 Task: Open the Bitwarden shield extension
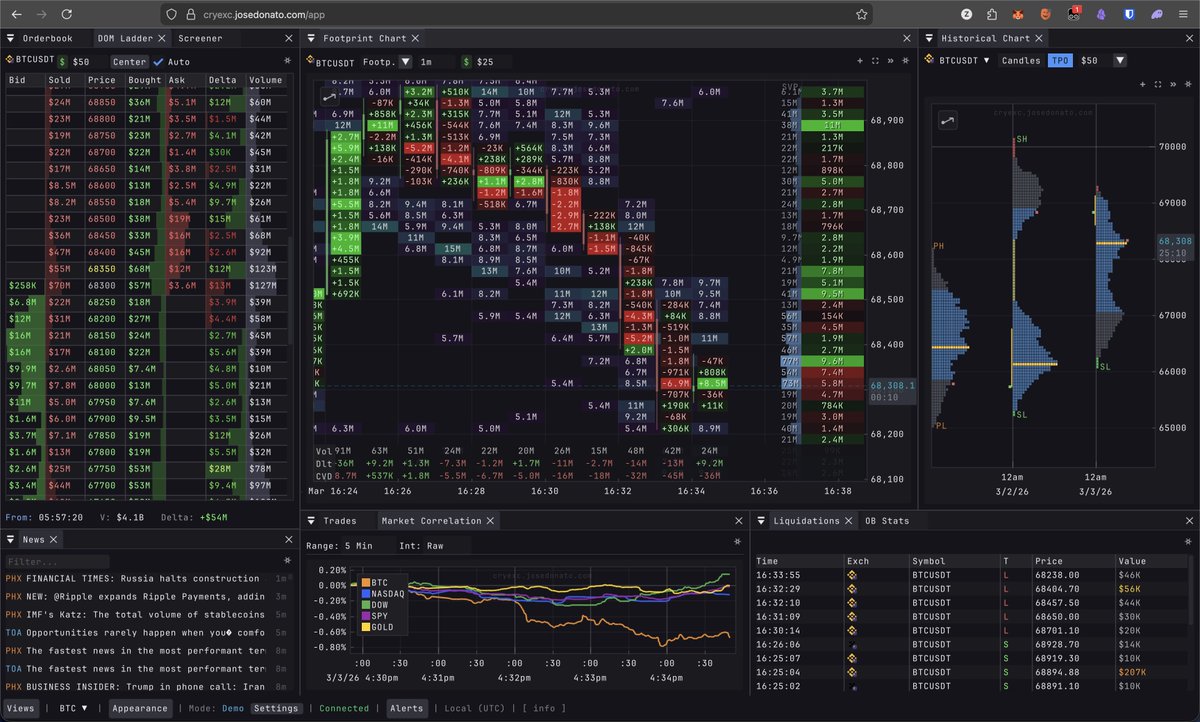point(1127,15)
